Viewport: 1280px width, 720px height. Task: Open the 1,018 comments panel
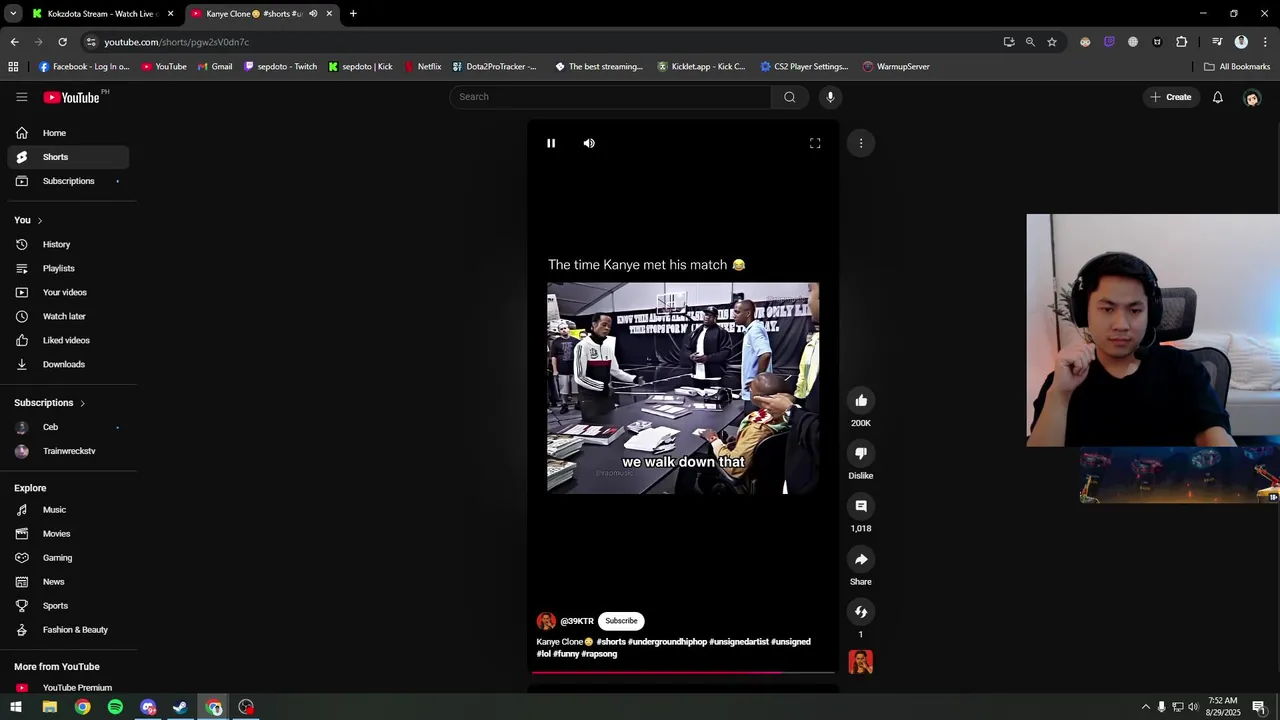[x=861, y=507]
